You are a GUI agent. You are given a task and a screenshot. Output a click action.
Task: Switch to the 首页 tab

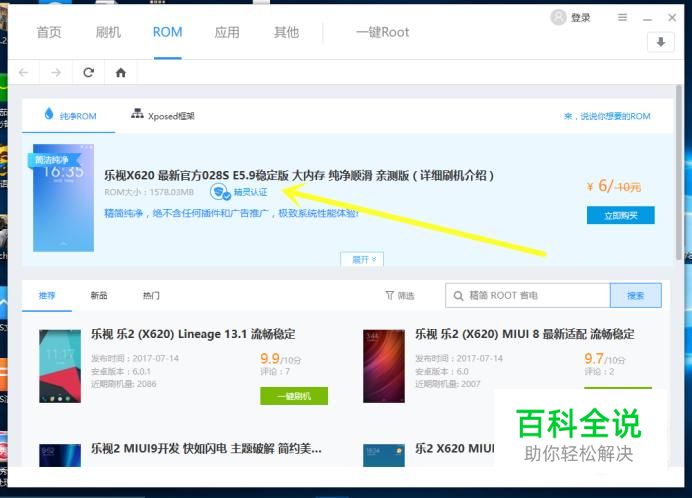(x=49, y=32)
